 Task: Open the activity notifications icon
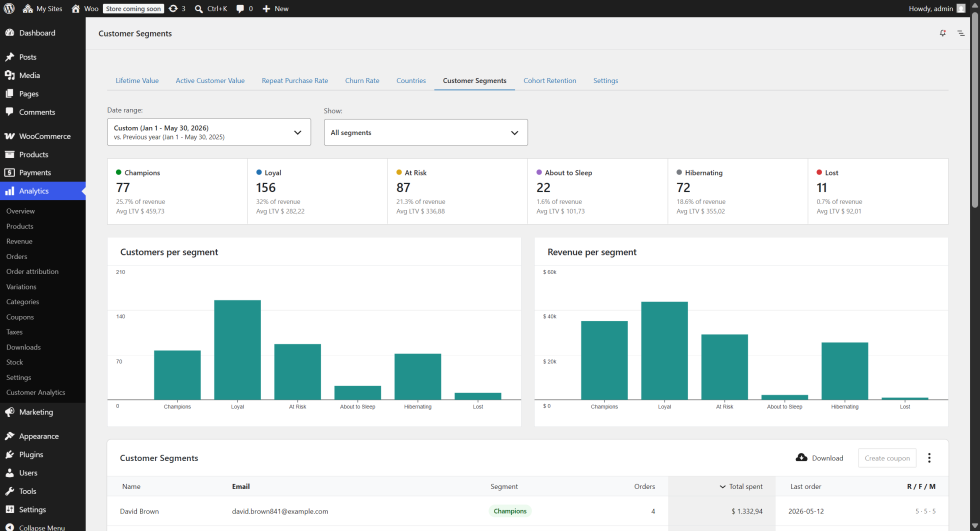(942, 33)
